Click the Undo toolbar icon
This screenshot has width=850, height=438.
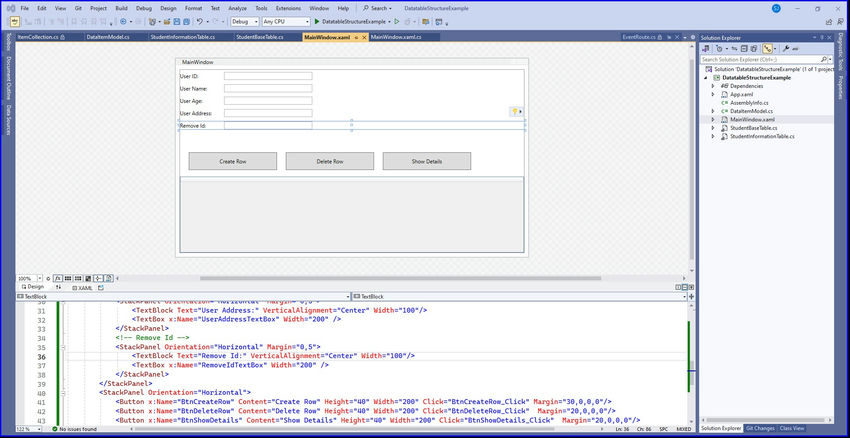(x=200, y=21)
